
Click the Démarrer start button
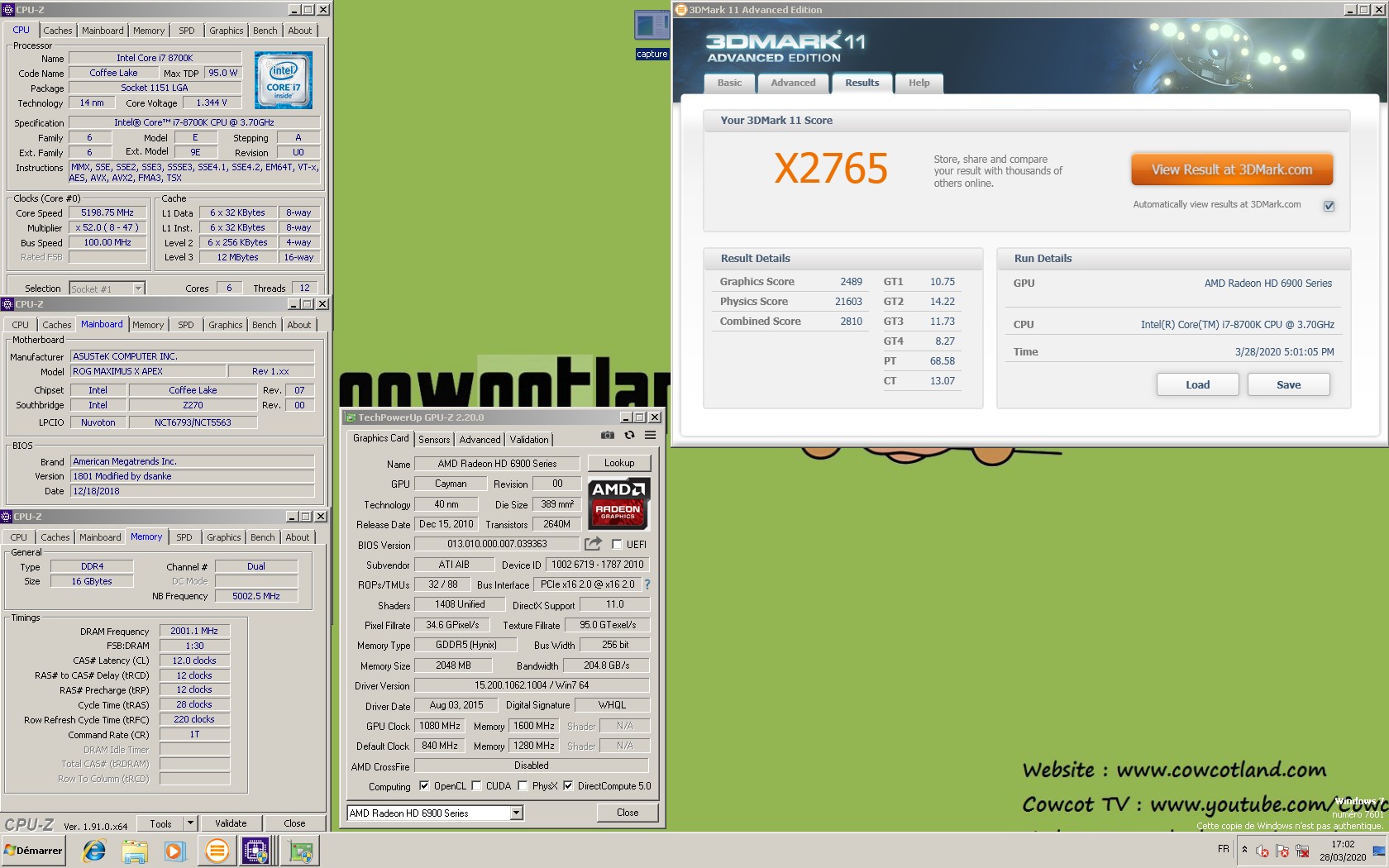33,851
